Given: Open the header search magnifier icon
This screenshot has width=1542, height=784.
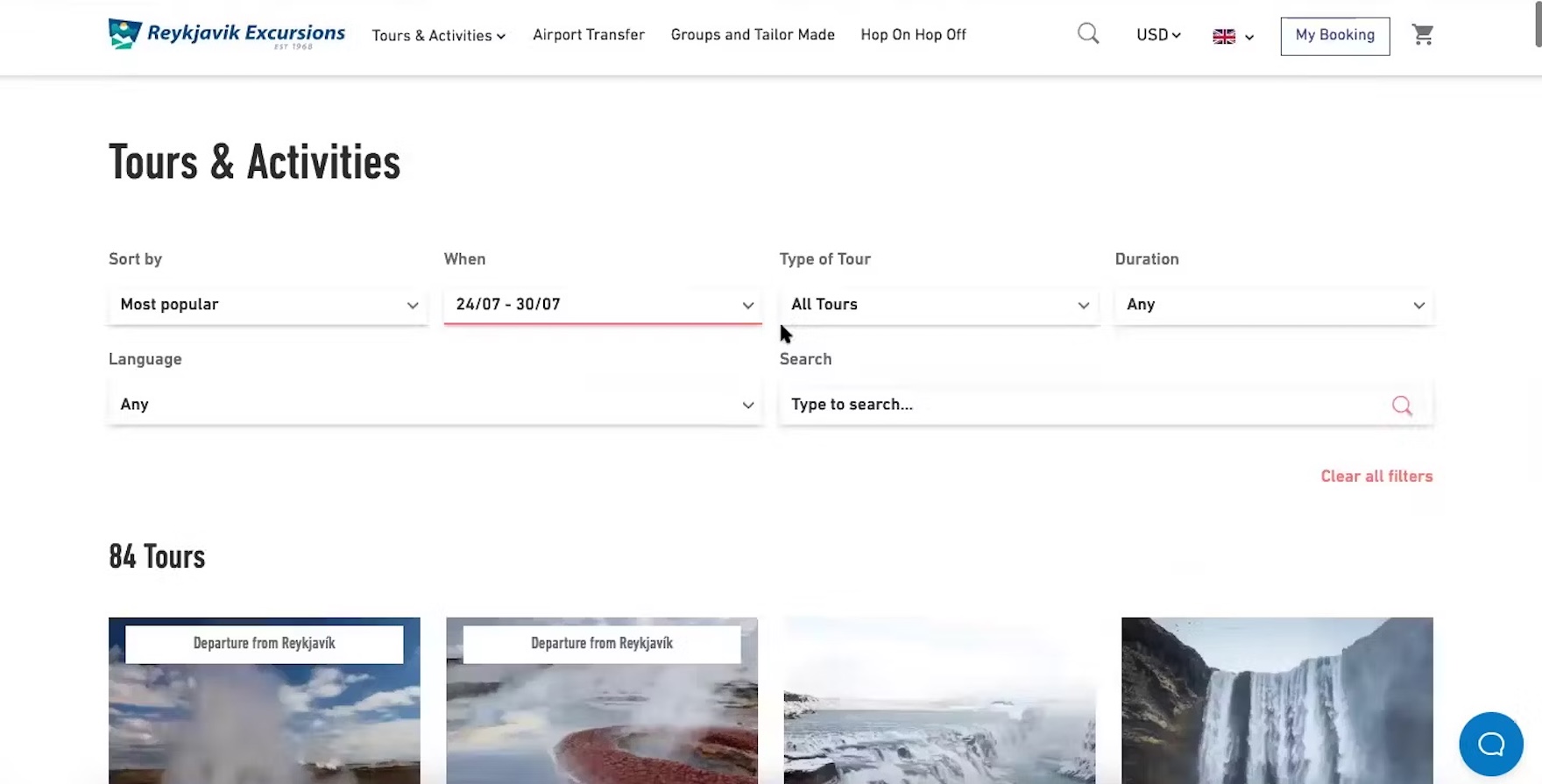Looking at the screenshot, I should pos(1087,34).
